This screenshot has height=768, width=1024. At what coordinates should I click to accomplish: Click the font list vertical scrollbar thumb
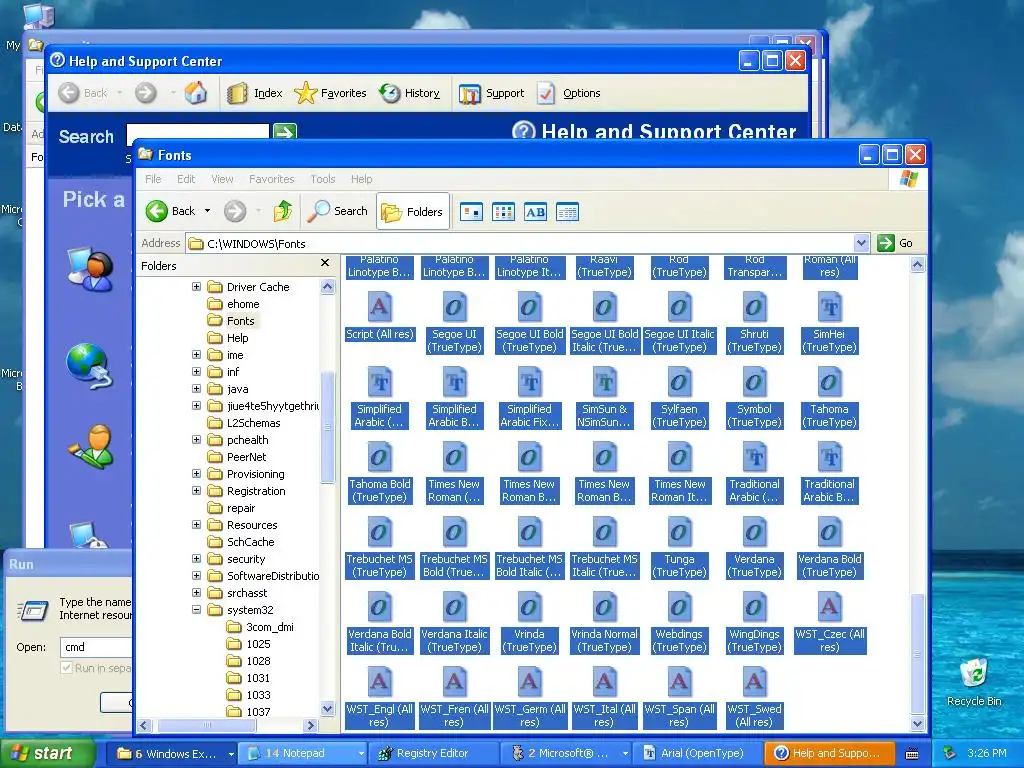(x=918, y=653)
